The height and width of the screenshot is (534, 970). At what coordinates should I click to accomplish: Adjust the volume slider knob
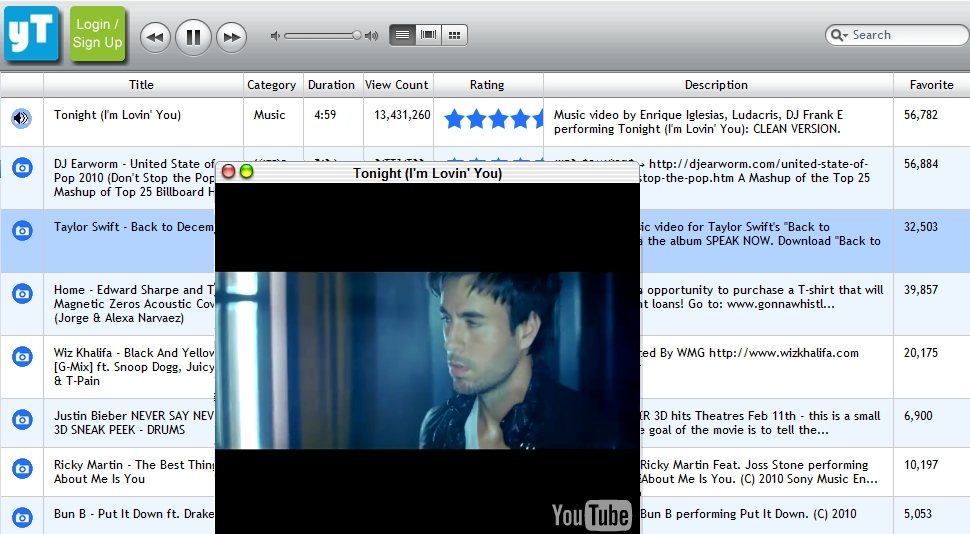(357, 35)
